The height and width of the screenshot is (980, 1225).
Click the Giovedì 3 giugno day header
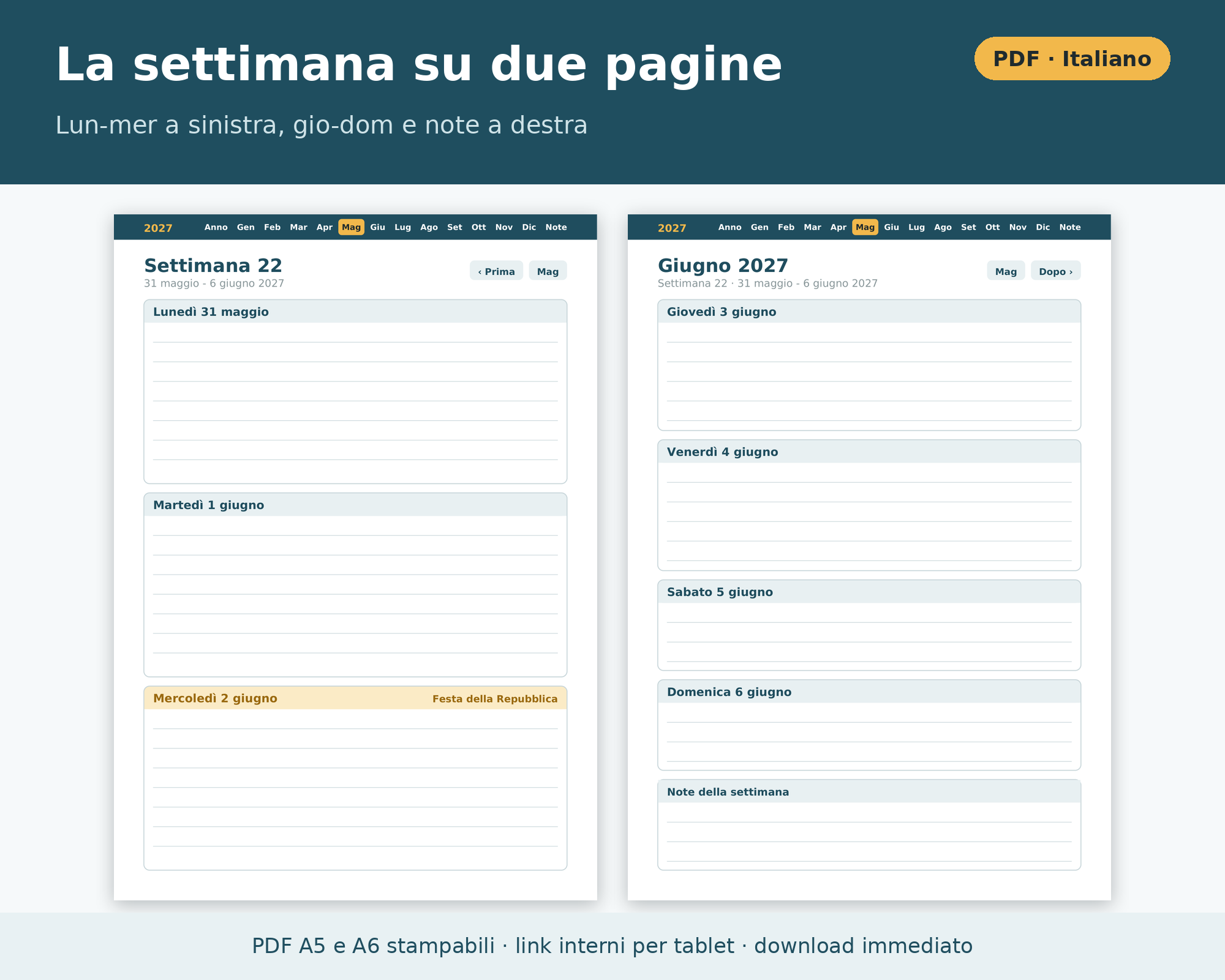(869, 312)
